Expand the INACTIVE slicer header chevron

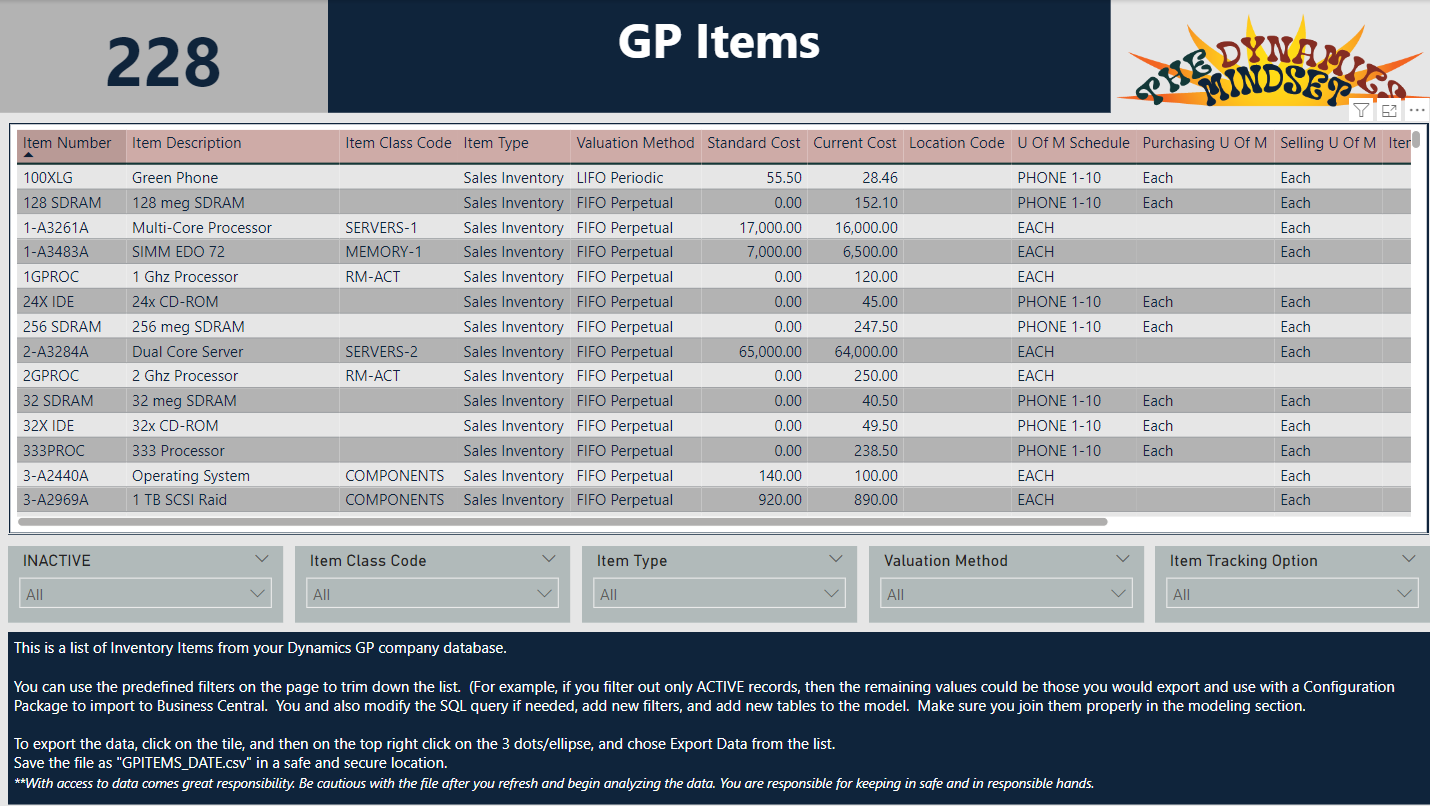(262, 559)
